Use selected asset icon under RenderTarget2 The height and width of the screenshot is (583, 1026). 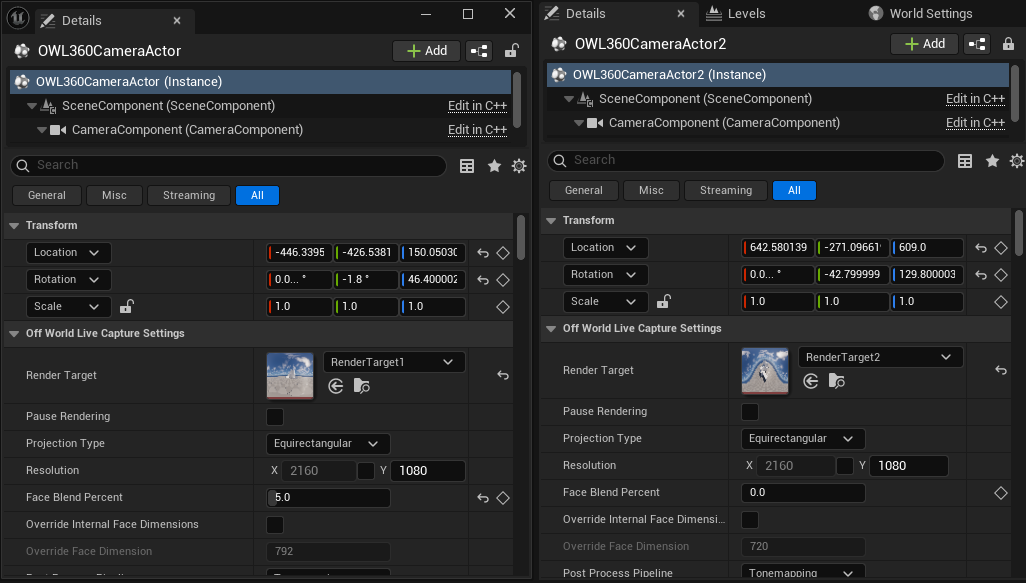(x=811, y=381)
